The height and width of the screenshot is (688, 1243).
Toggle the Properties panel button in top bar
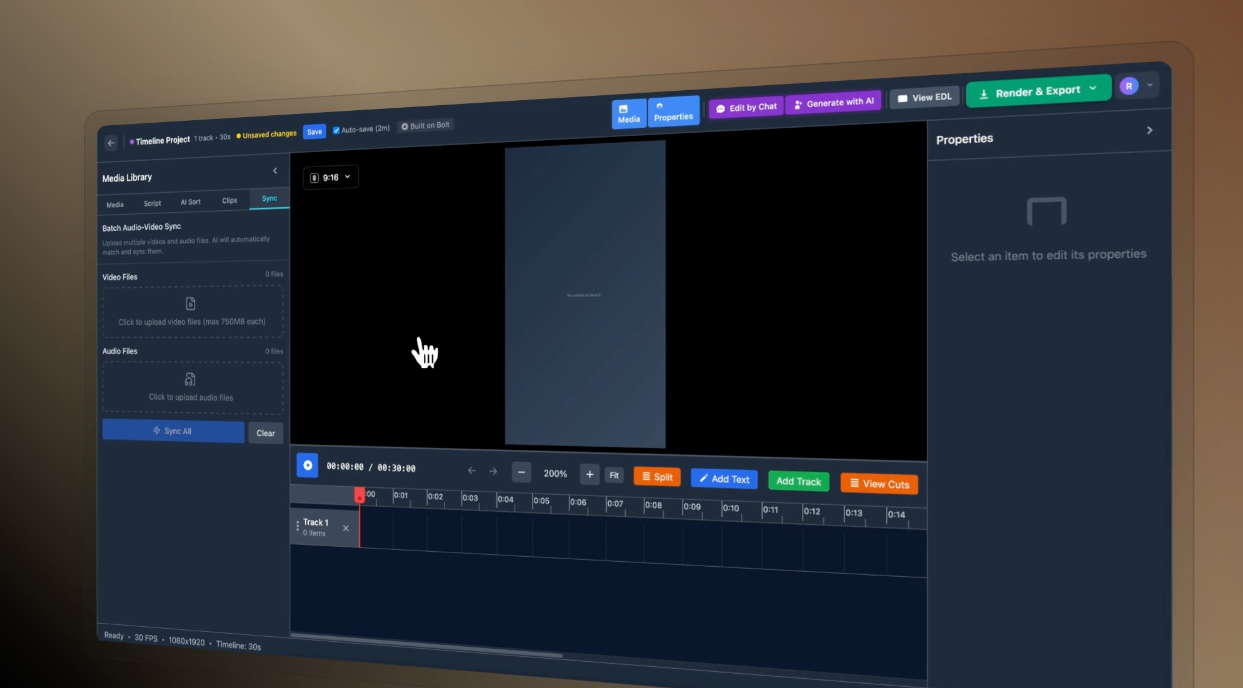click(673, 111)
